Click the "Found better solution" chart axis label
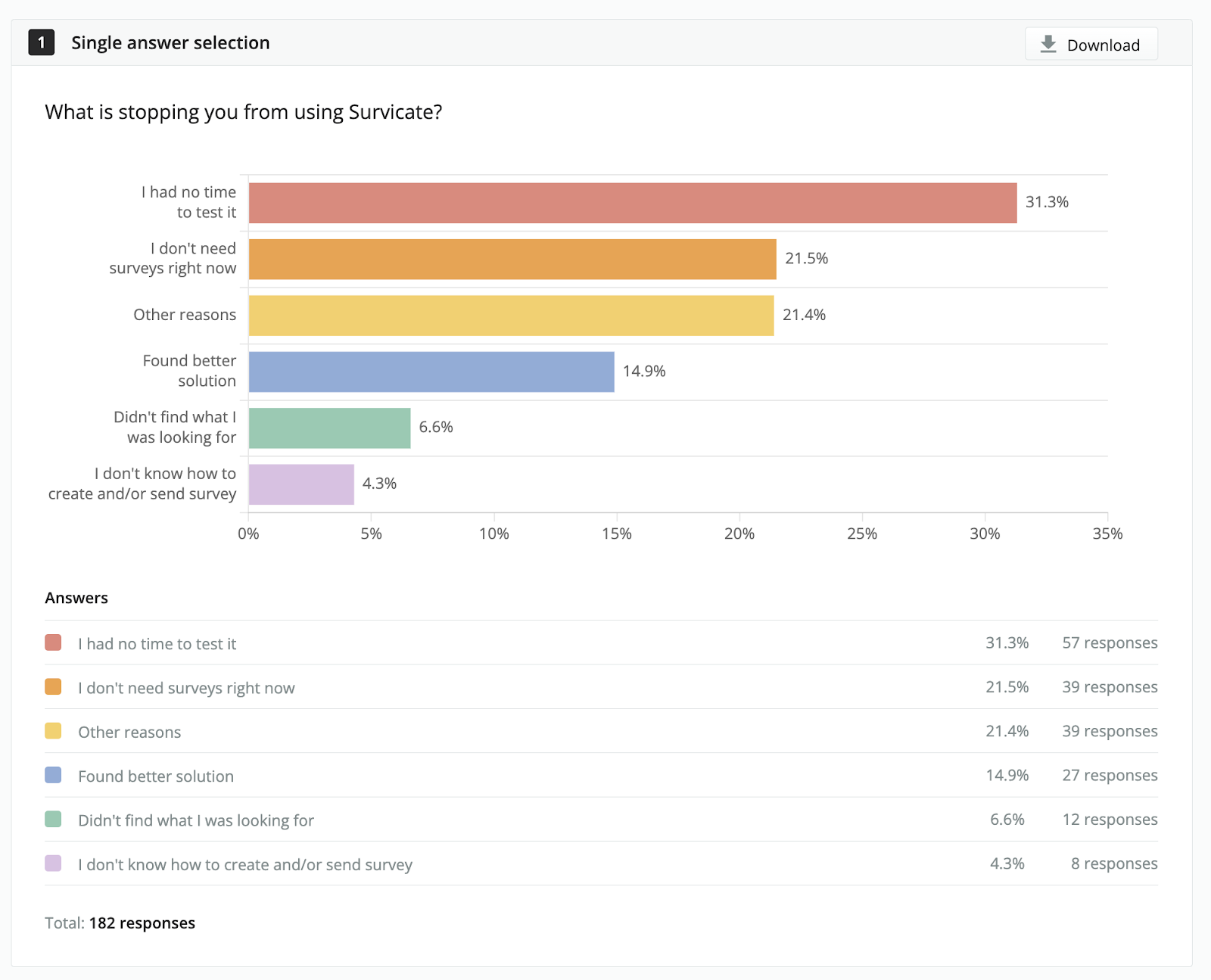1211x980 pixels. (x=189, y=371)
